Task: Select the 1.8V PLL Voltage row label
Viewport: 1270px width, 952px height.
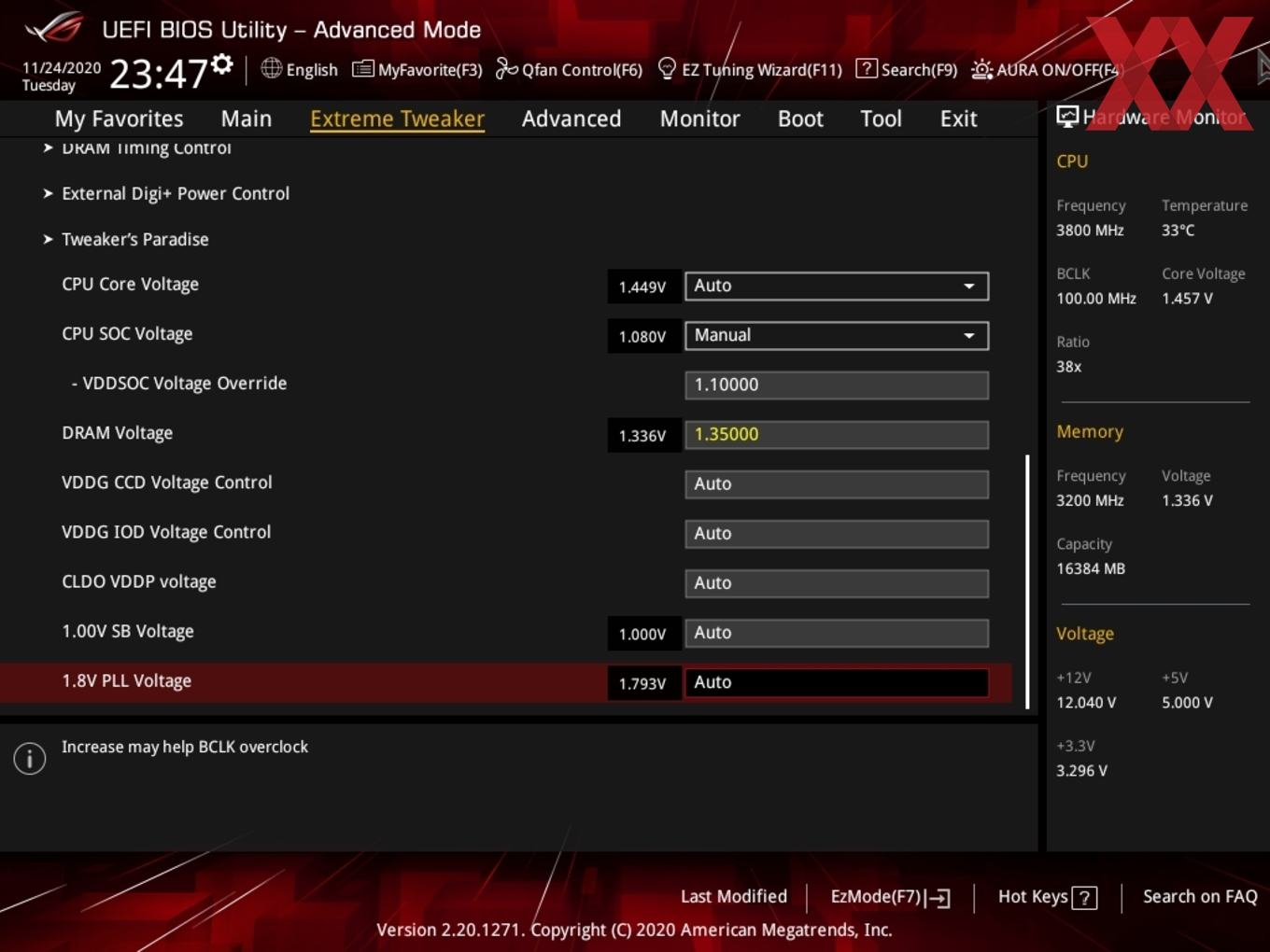Action: 126,680
